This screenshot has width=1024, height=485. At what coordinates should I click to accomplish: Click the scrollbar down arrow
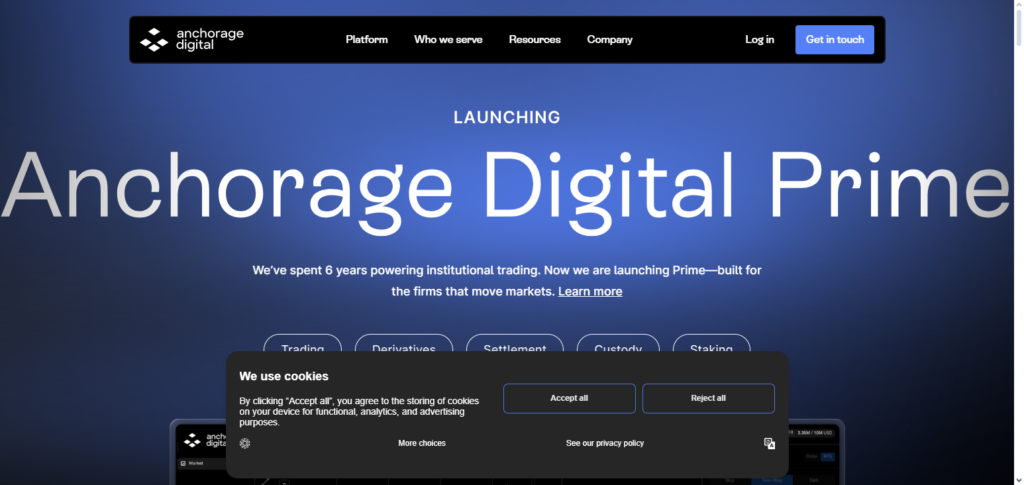point(1019,480)
